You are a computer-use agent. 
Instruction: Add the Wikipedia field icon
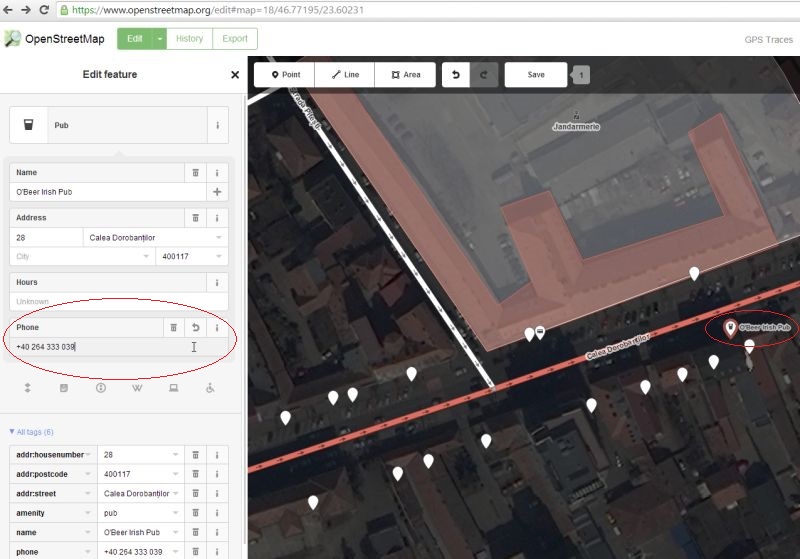point(137,388)
